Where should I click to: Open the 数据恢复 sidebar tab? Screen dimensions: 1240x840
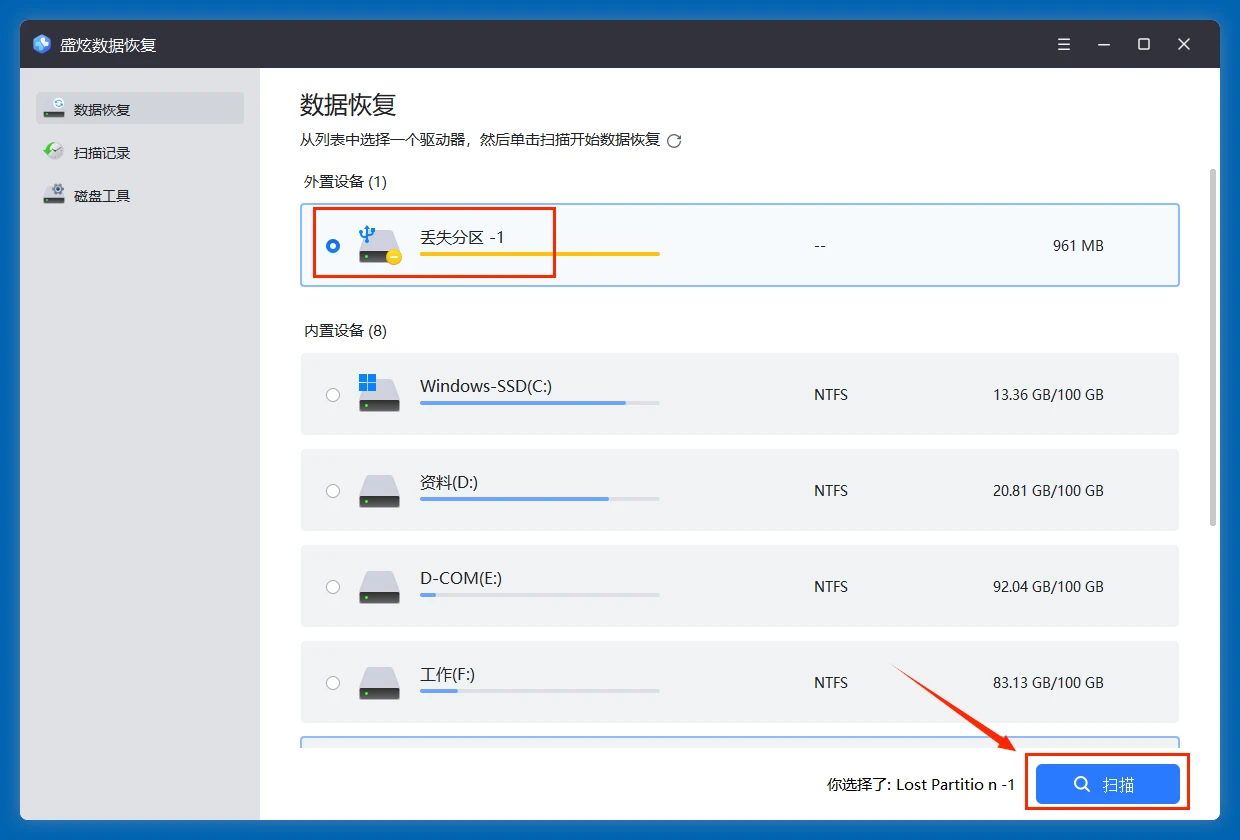click(140, 109)
